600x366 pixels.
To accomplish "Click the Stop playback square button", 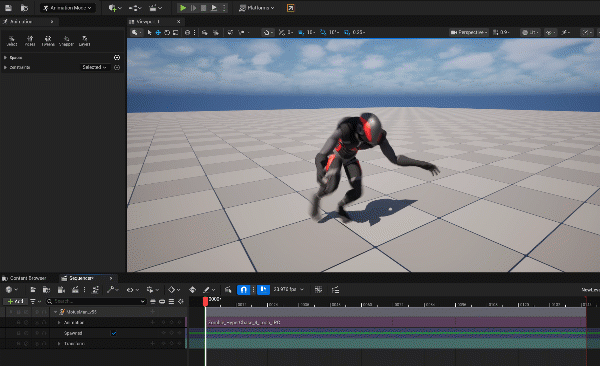I will click(204, 8).
